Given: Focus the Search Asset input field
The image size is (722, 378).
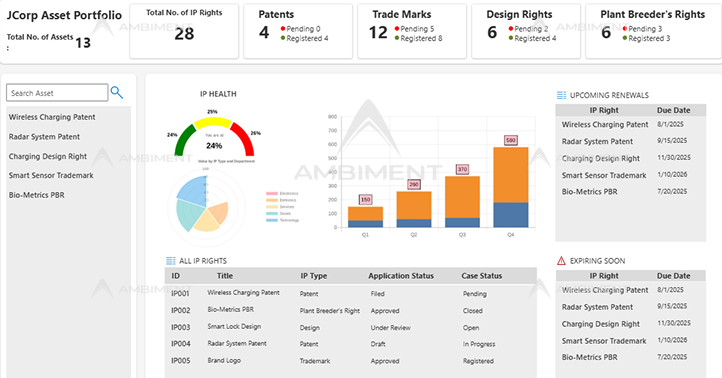Looking at the screenshot, I should 57,93.
